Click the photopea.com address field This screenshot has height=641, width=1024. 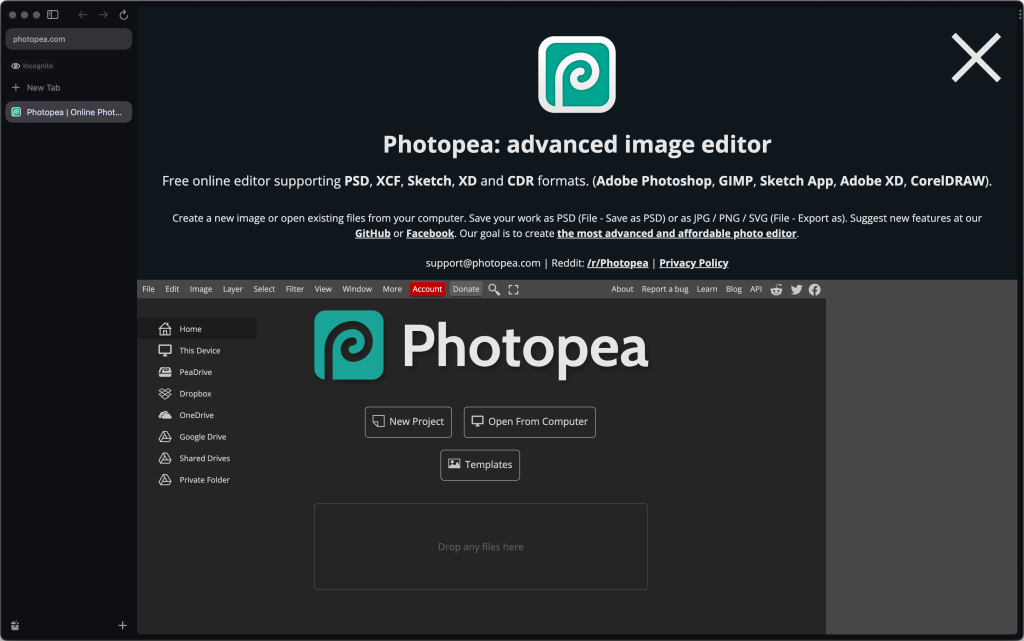point(68,39)
